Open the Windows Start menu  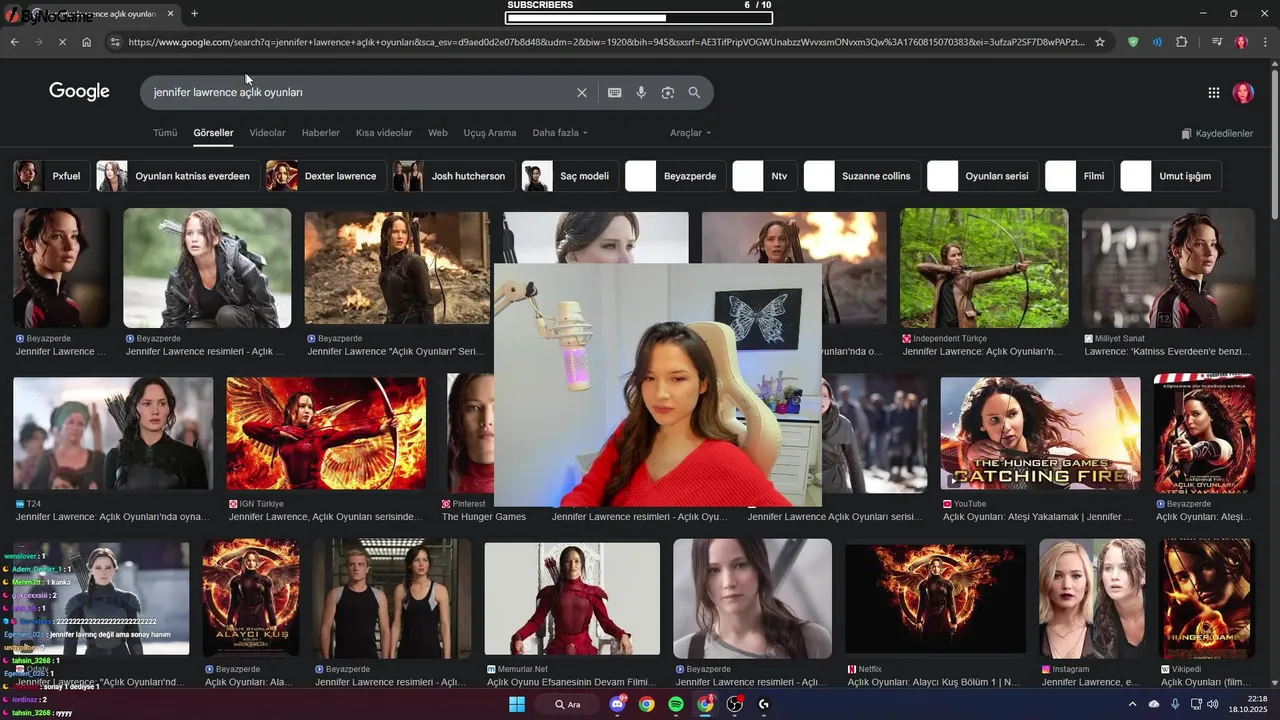tap(517, 704)
